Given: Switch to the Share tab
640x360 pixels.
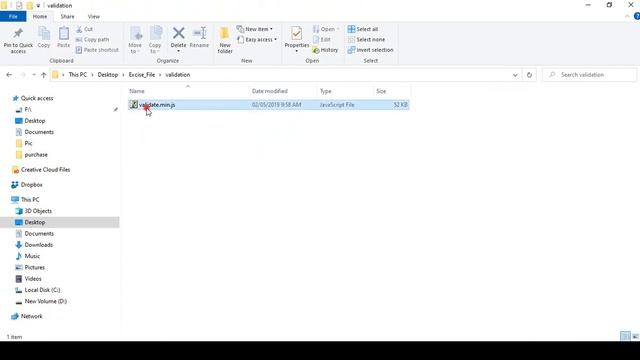Looking at the screenshot, I should (x=67, y=17).
